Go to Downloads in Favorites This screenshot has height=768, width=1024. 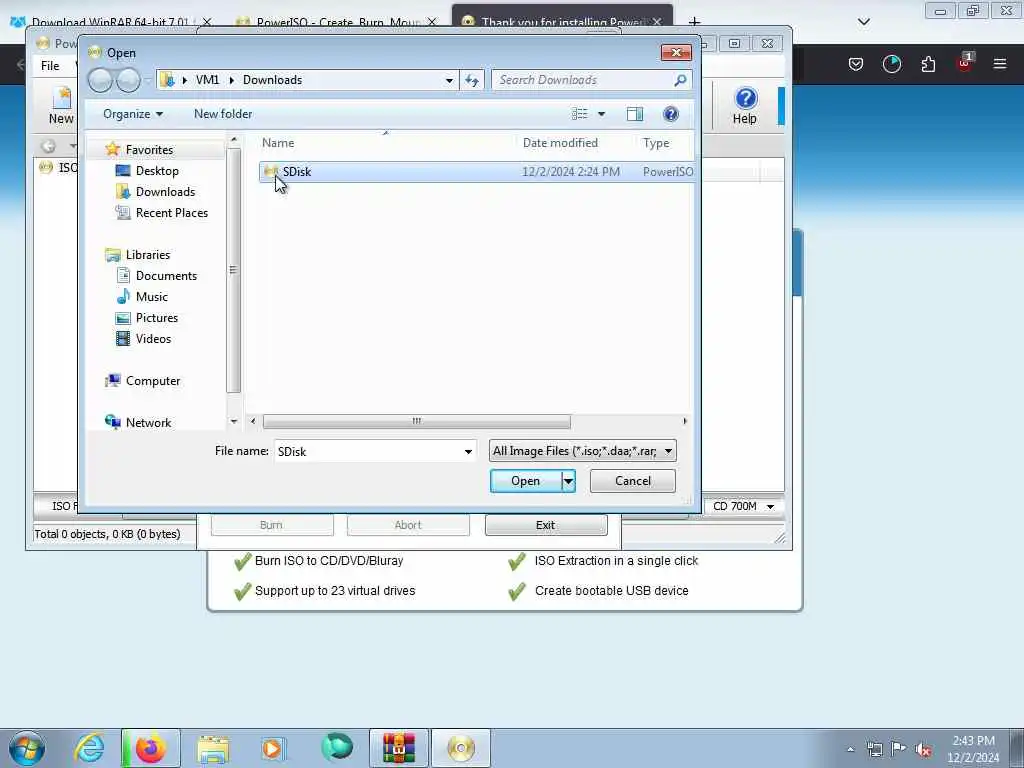point(165,191)
